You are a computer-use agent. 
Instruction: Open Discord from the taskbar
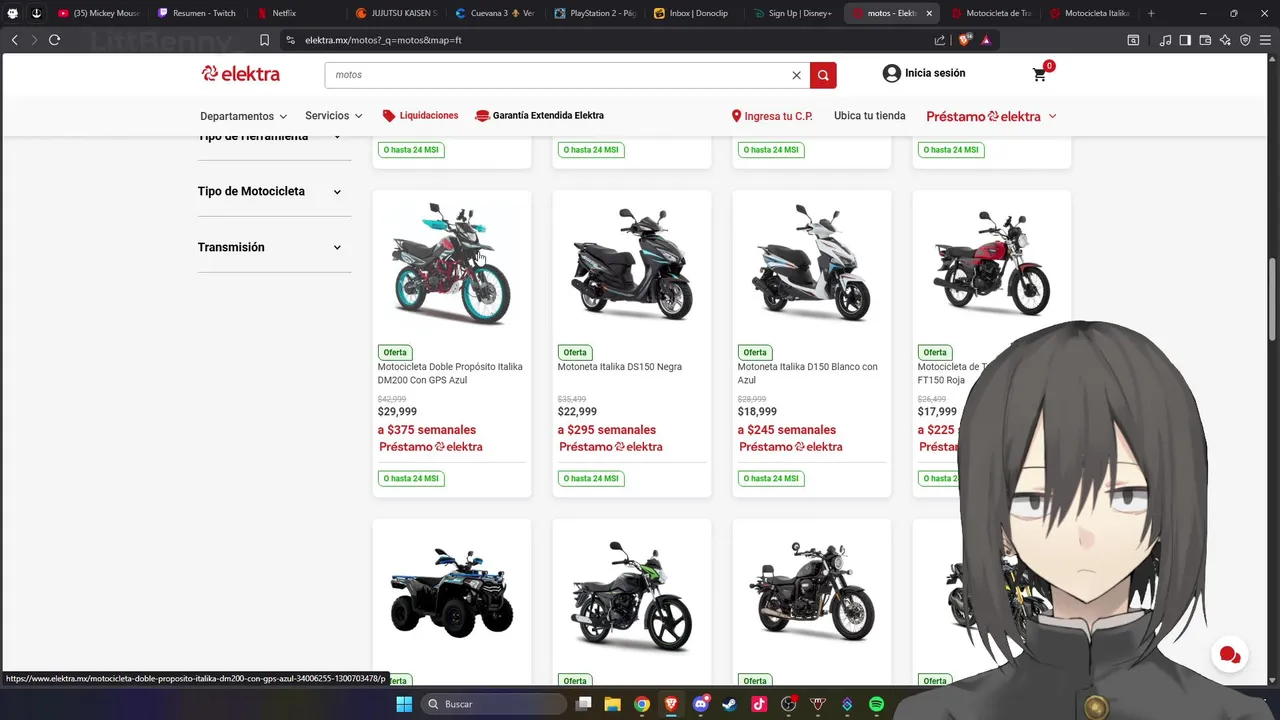[700, 704]
